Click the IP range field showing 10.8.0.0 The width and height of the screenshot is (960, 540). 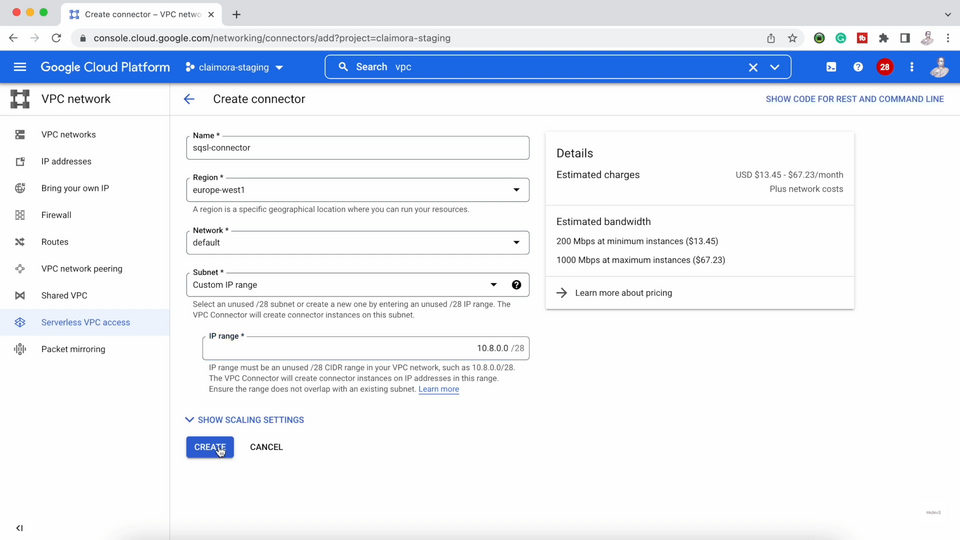tap(366, 348)
